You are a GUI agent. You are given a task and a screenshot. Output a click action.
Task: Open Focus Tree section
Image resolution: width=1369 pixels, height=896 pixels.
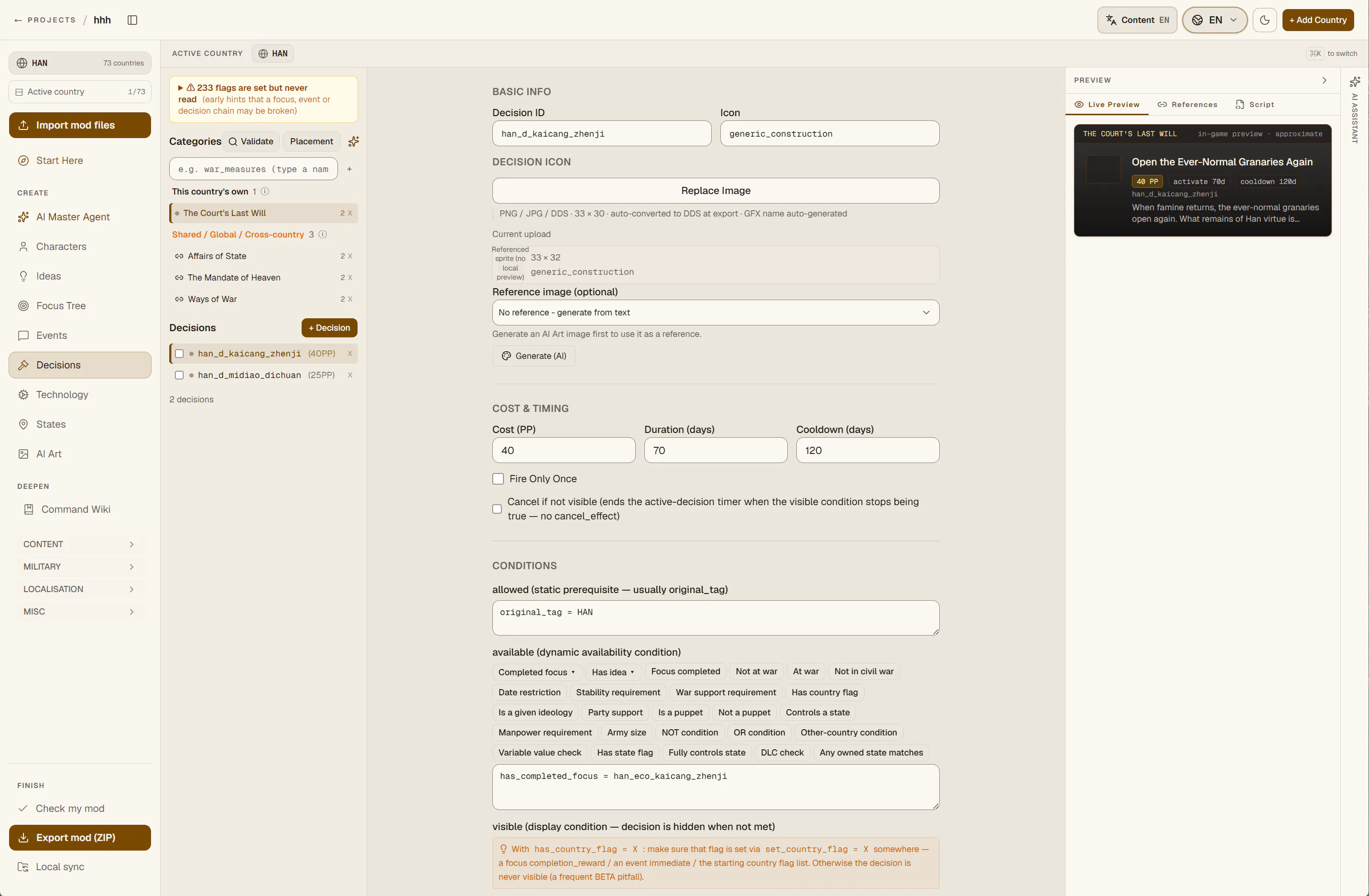[x=80, y=306]
